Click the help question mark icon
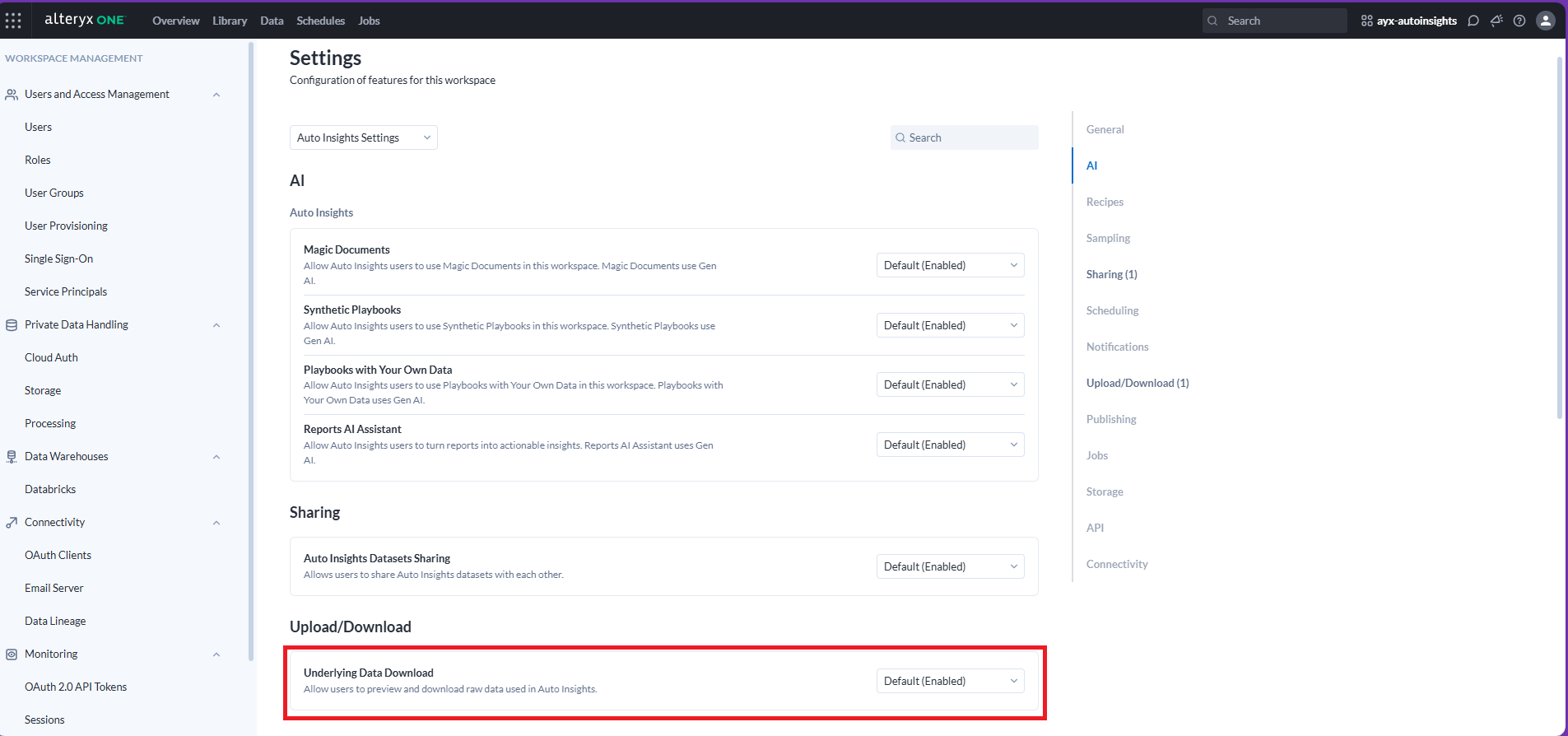1568x736 pixels. coord(1519,21)
